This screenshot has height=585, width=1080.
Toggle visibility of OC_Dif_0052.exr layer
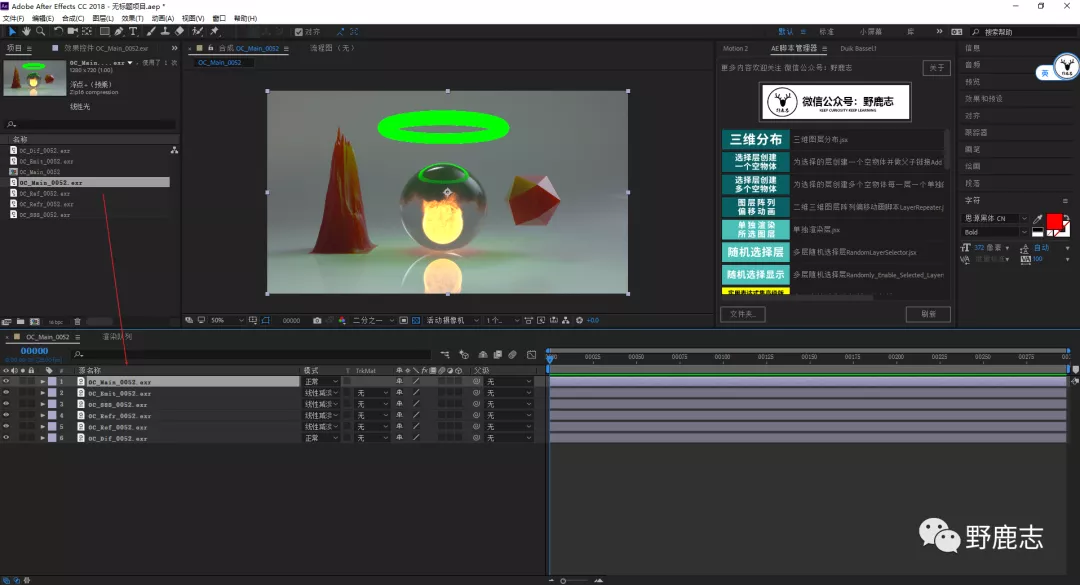point(6,438)
